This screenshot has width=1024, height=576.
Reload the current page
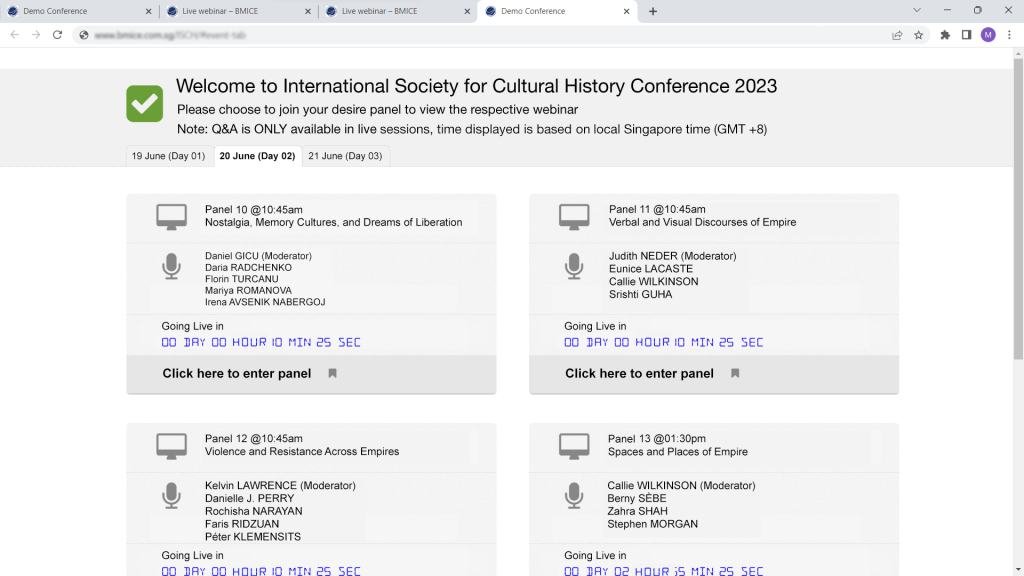57,35
